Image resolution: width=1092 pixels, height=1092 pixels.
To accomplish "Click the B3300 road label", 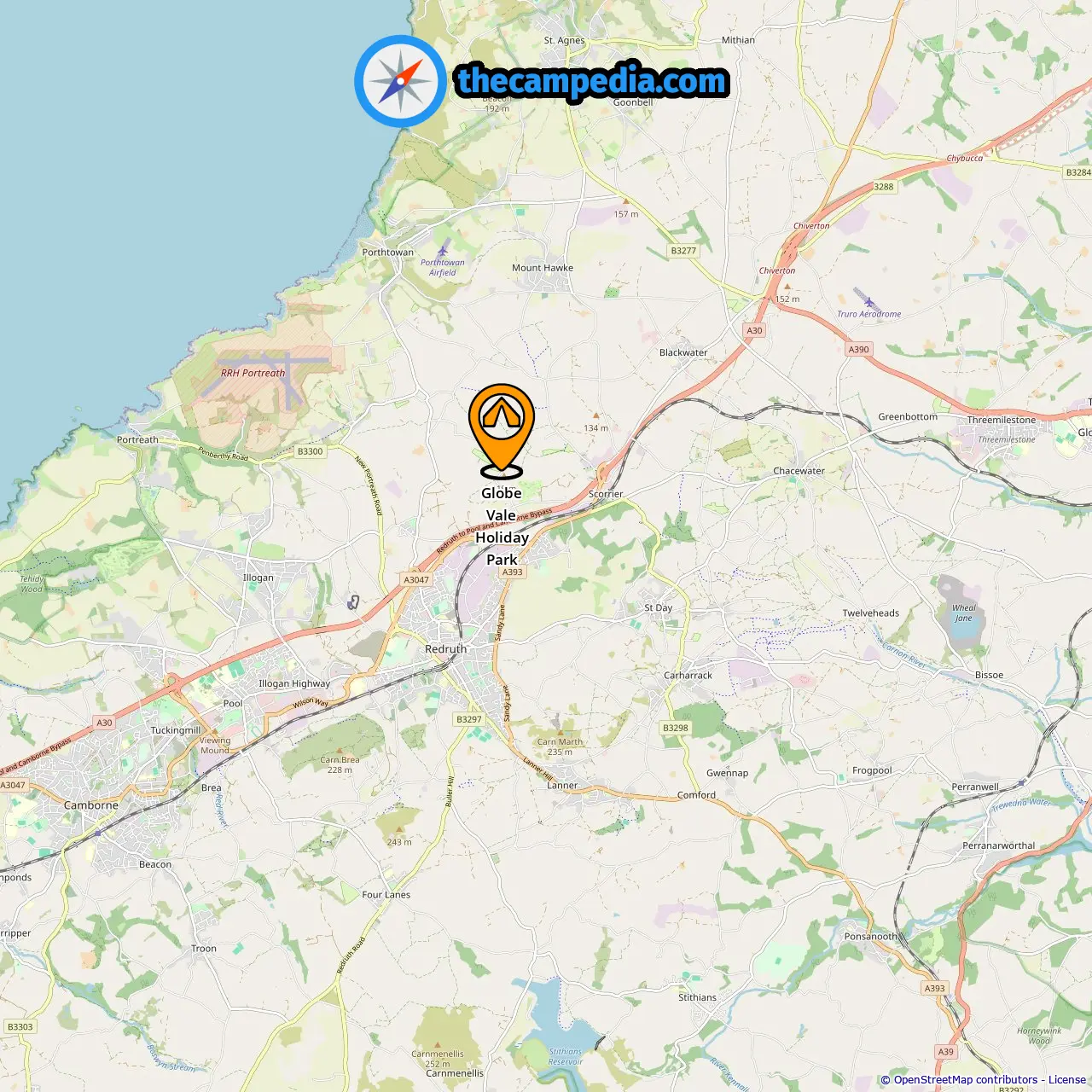I will pyautogui.click(x=311, y=451).
